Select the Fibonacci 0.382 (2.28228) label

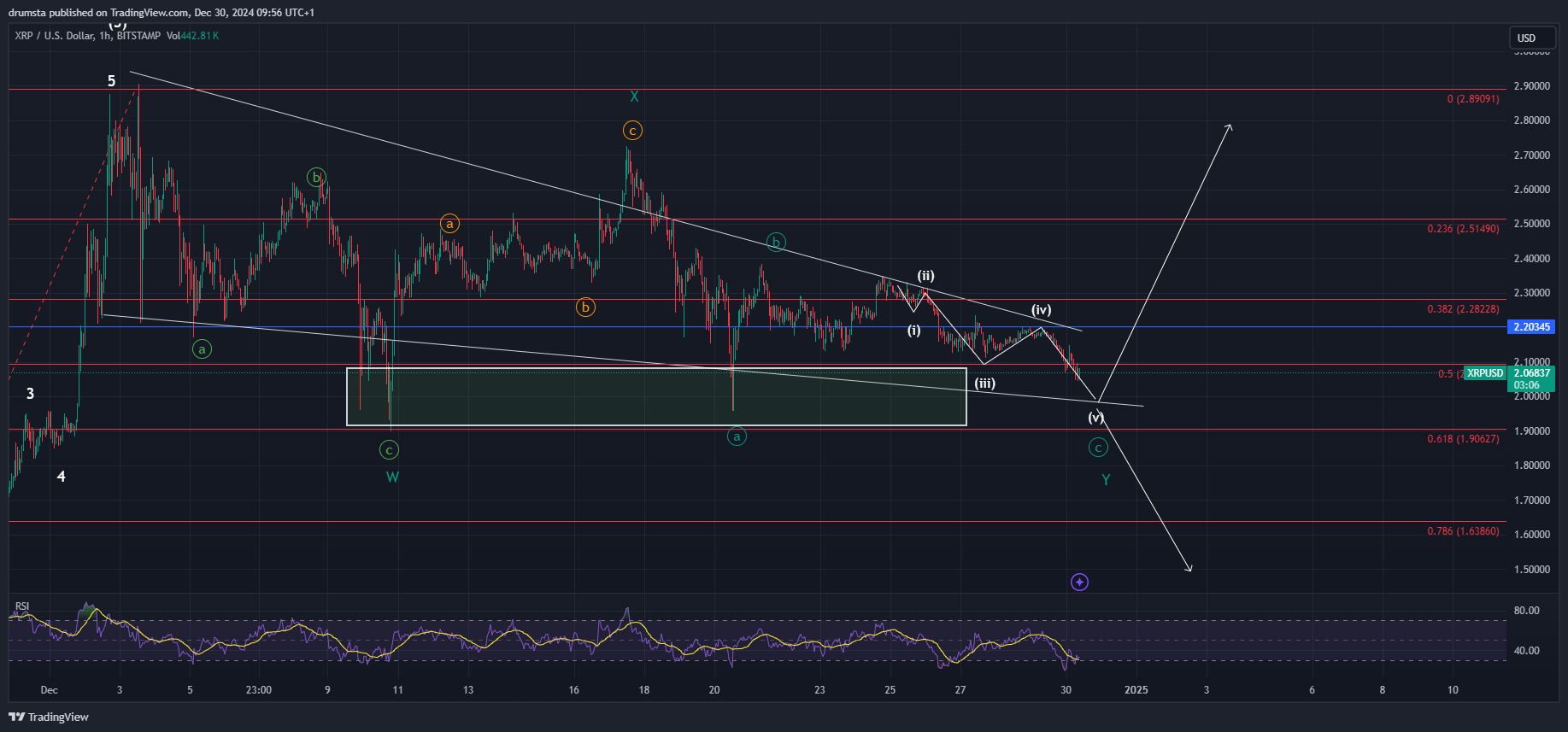1463,309
